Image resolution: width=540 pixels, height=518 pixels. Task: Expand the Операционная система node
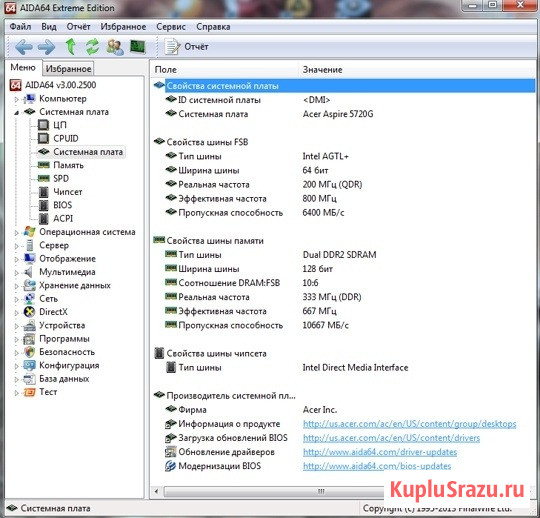click(16, 233)
